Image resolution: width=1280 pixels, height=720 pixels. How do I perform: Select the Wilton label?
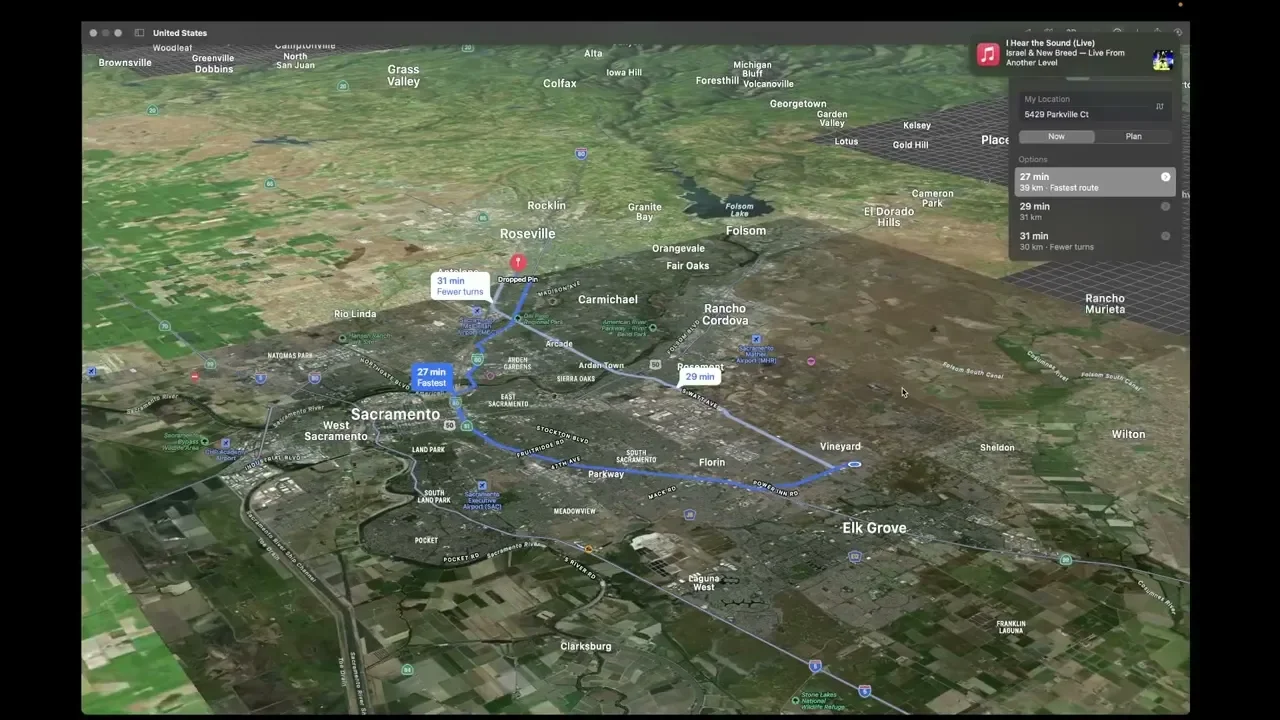coord(1128,434)
